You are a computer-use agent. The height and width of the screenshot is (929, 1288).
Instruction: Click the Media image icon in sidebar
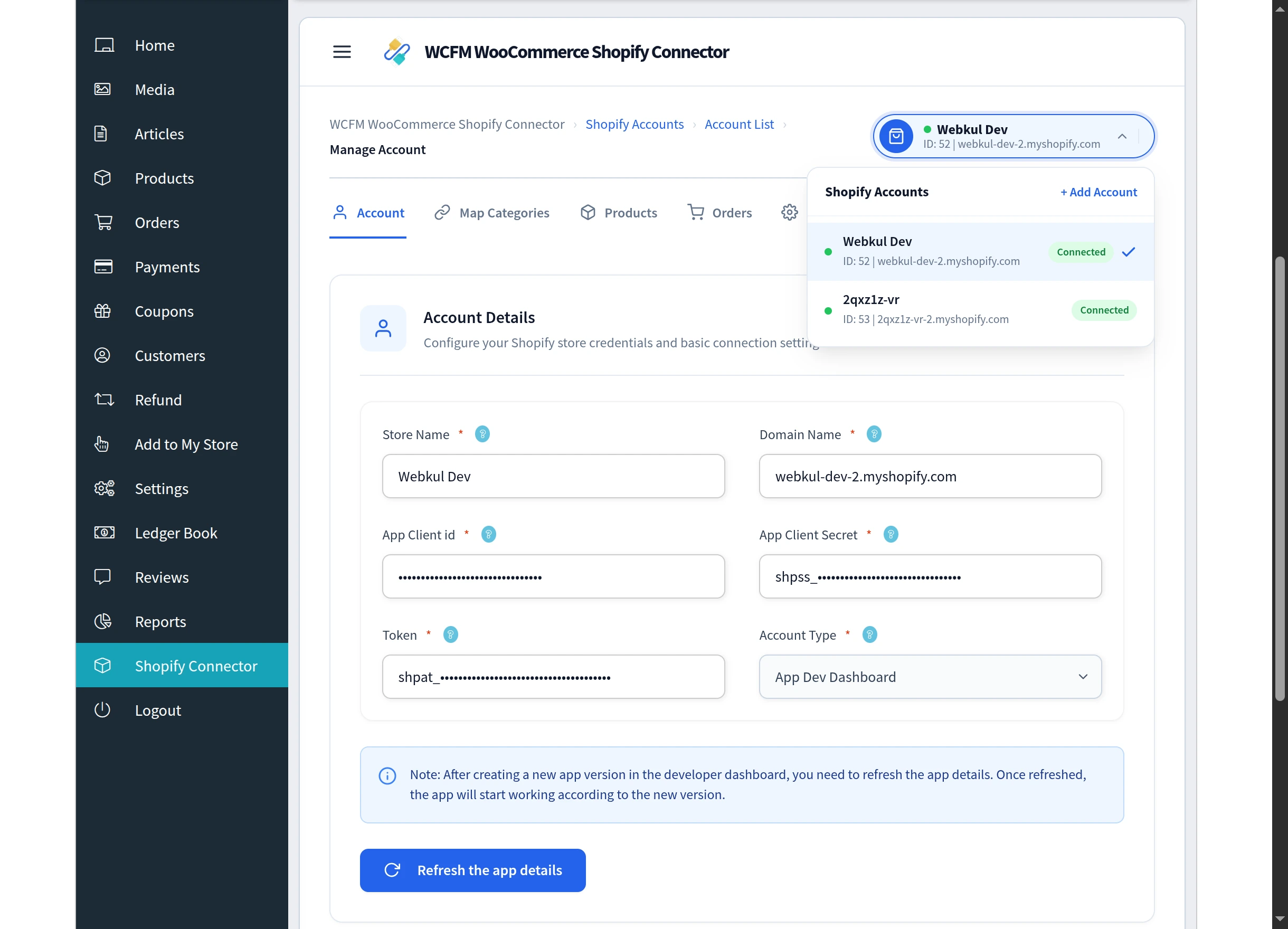click(x=103, y=89)
